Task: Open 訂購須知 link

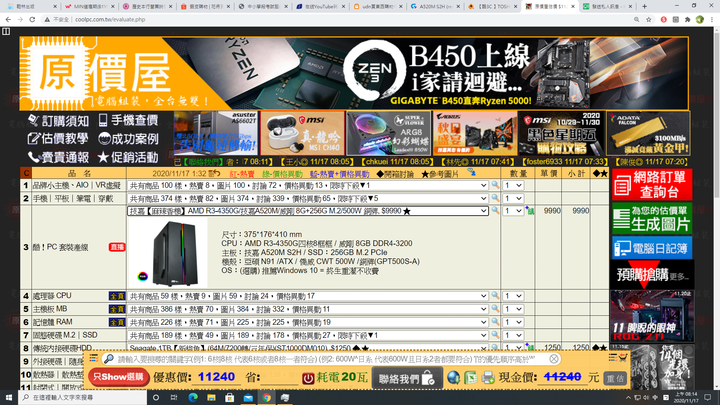Action: [x=58, y=121]
